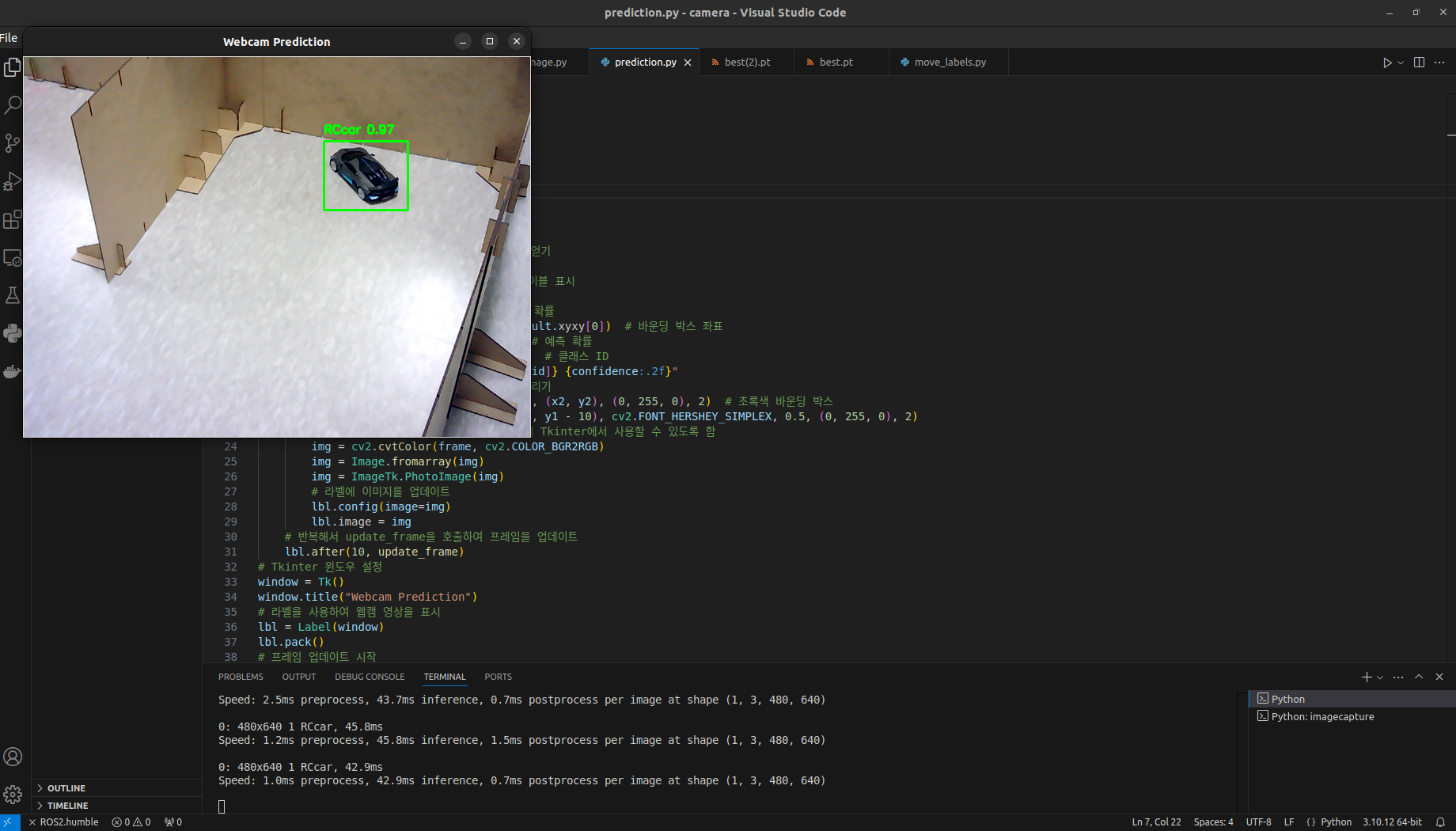Open the Source Control view
1456x831 pixels.
(12, 142)
